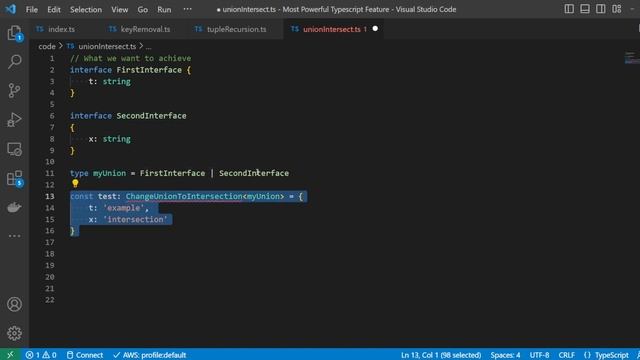
Task: Click ChangeUnionToIntersection type reference
Action: click(x=184, y=196)
